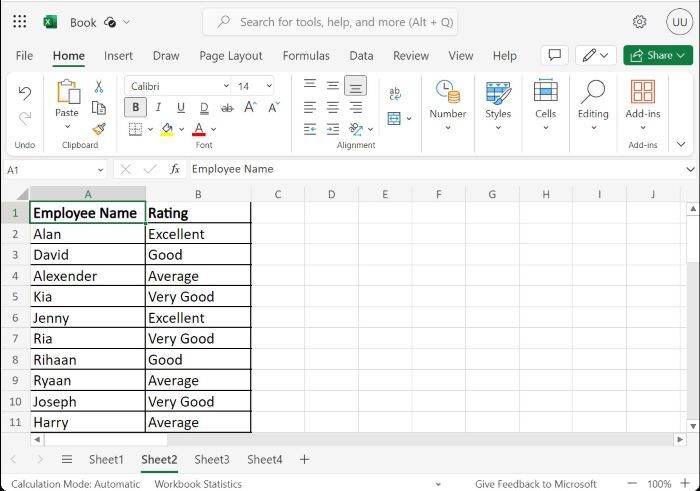Switch to the Formulas tab
The image size is (700, 491).
pyautogui.click(x=306, y=56)
